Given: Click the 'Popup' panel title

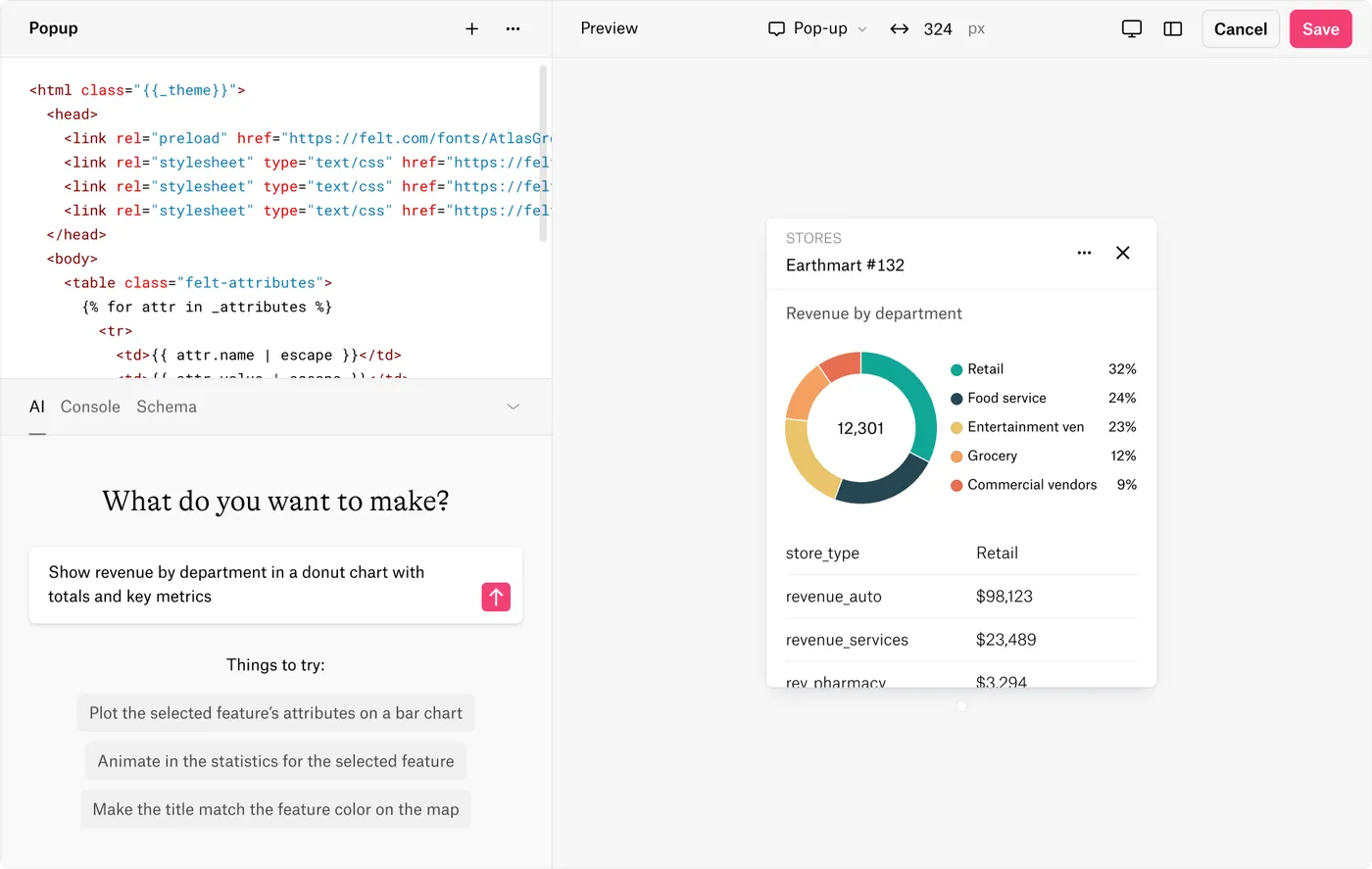Looking at the screenshot, I should click(x=53, y=28).
